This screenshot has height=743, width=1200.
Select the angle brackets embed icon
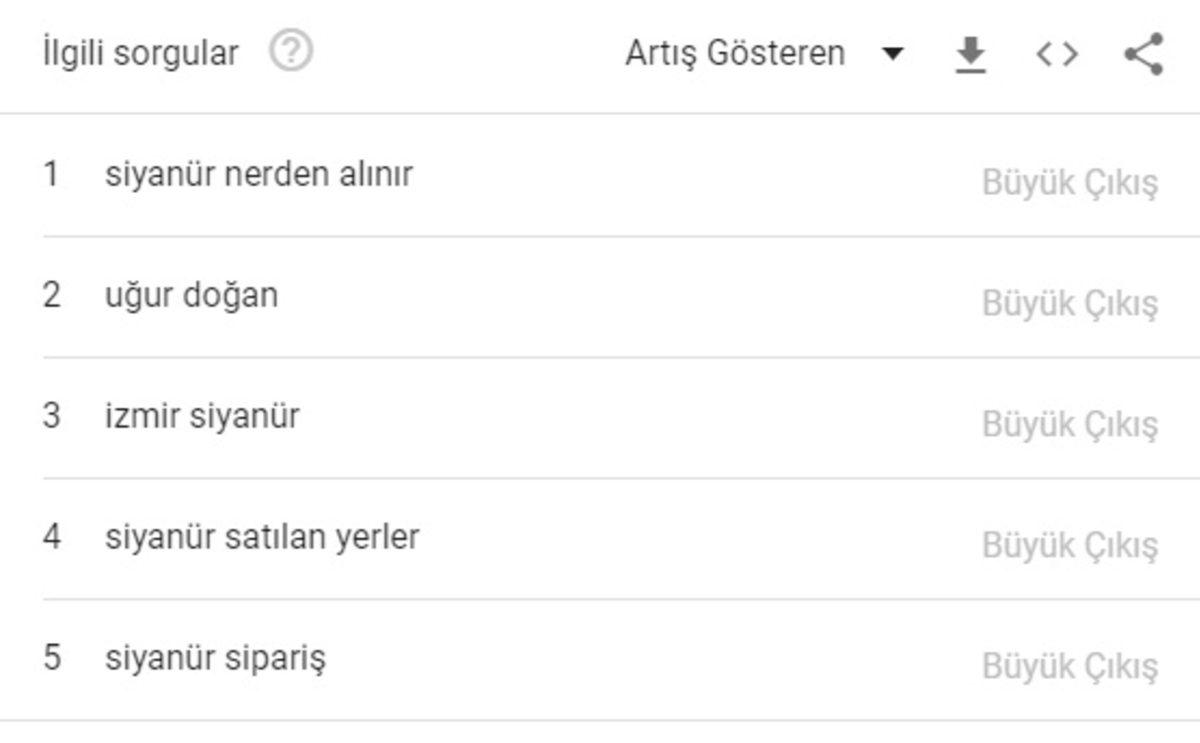1060,54
